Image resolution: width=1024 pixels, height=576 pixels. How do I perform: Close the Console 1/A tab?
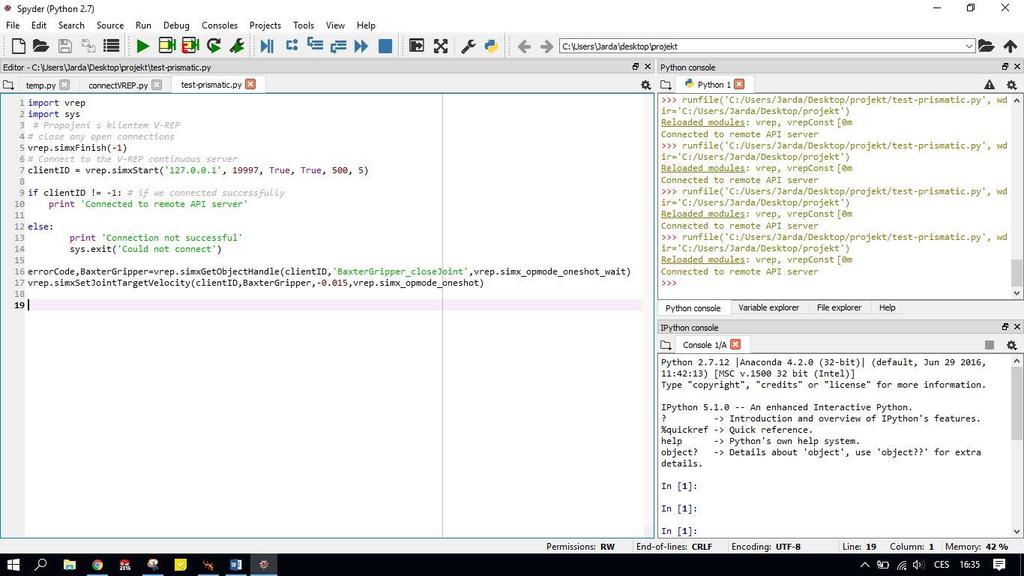click(735, 344)
